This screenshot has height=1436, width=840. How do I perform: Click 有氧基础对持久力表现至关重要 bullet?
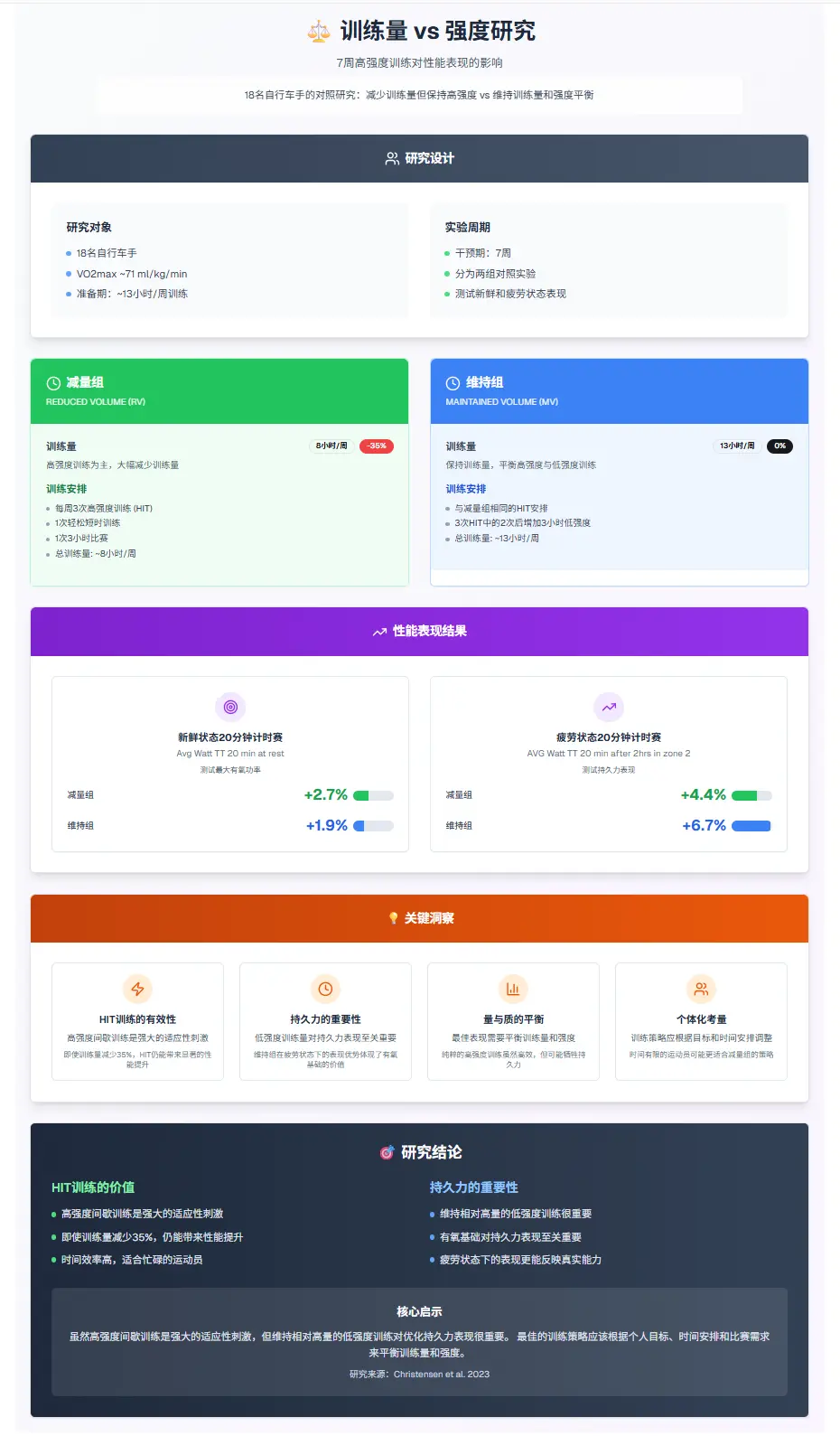pyautogui.click(x=510, y=1237)
